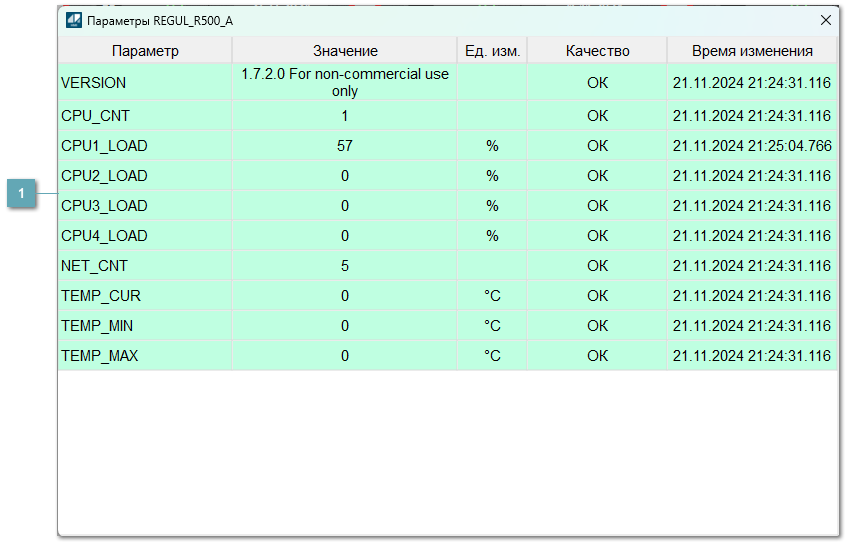This screenshot has width=852, height=545.
Task: Click the % unit of CPU3_LOAD
Action: (492, 205)
